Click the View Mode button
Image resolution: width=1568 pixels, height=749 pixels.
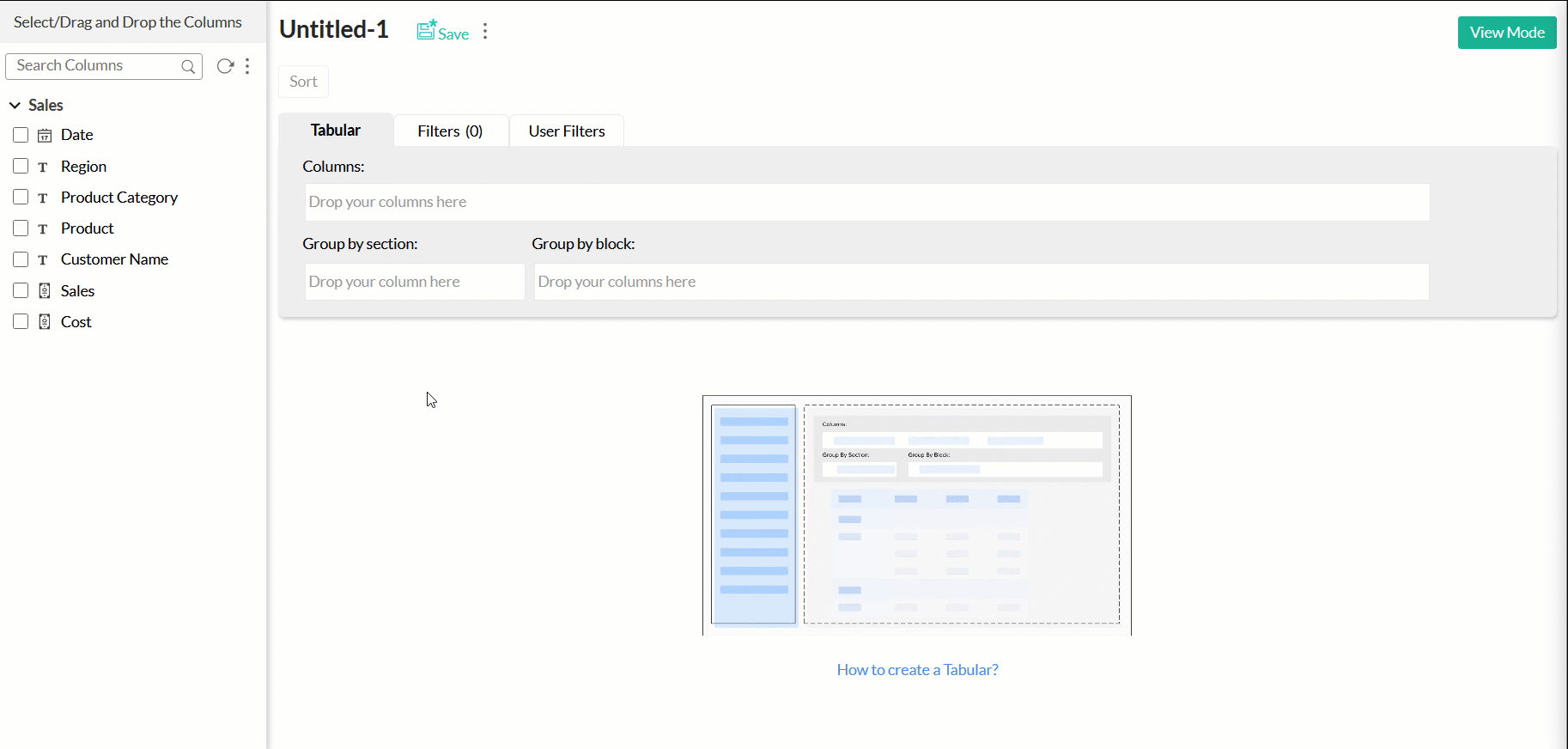1506,33
